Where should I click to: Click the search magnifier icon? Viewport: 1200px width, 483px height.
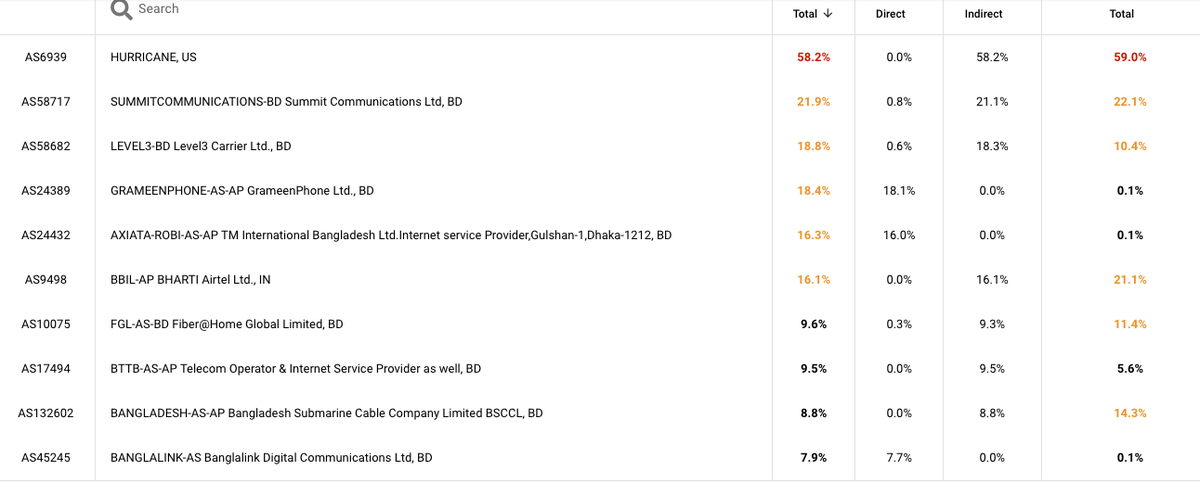pyautogui.click(x=122, y=10)
